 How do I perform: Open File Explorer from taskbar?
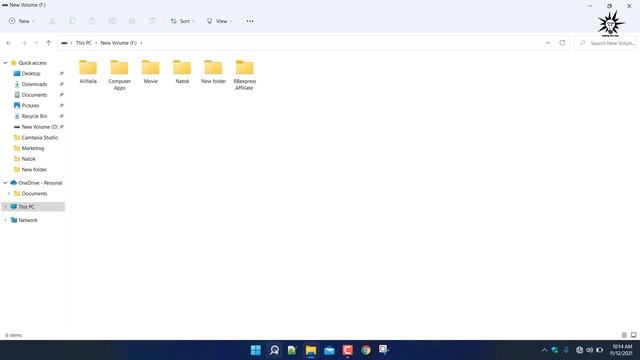(x=311, y=350)
